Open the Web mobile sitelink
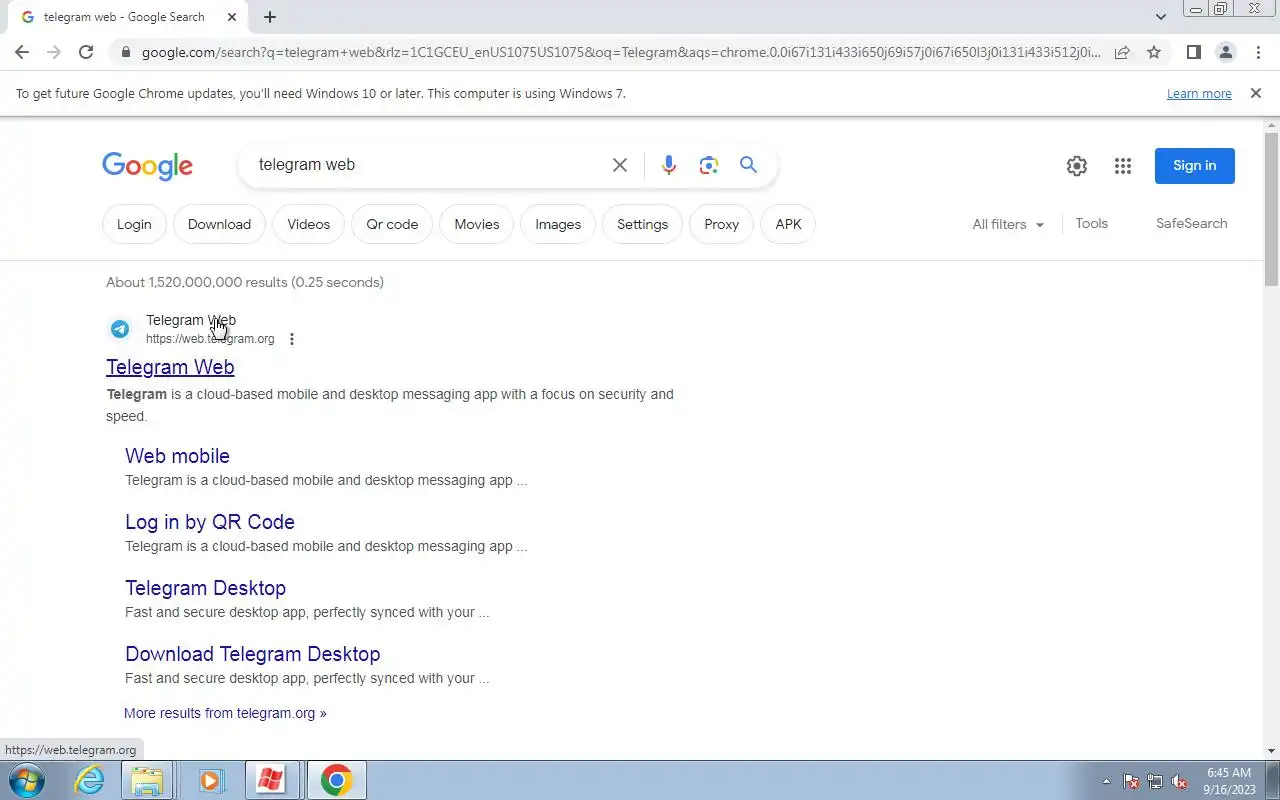The height and width of the screenshot is (800, 1280). tap(177, 456)
